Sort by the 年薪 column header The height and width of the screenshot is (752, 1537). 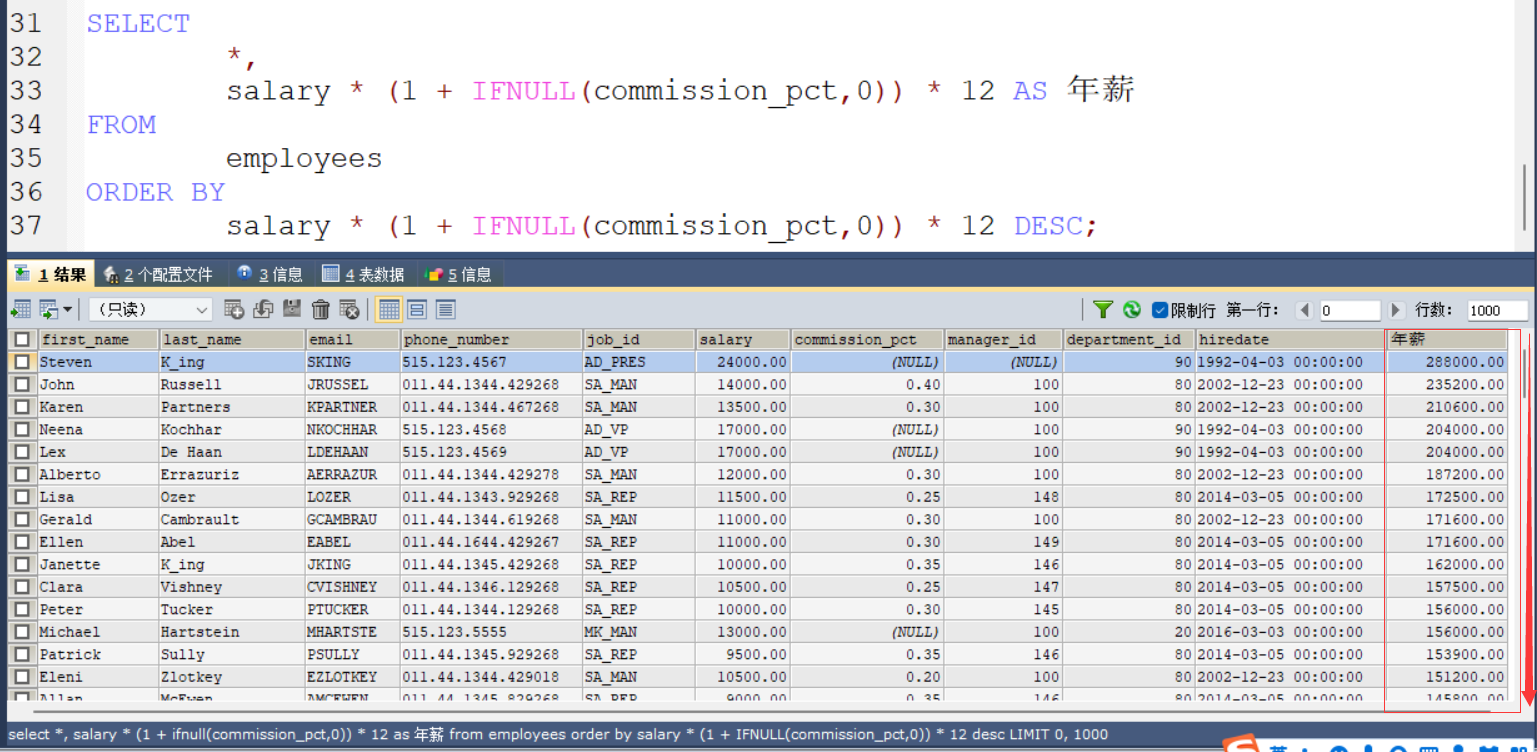point(1446,340)
